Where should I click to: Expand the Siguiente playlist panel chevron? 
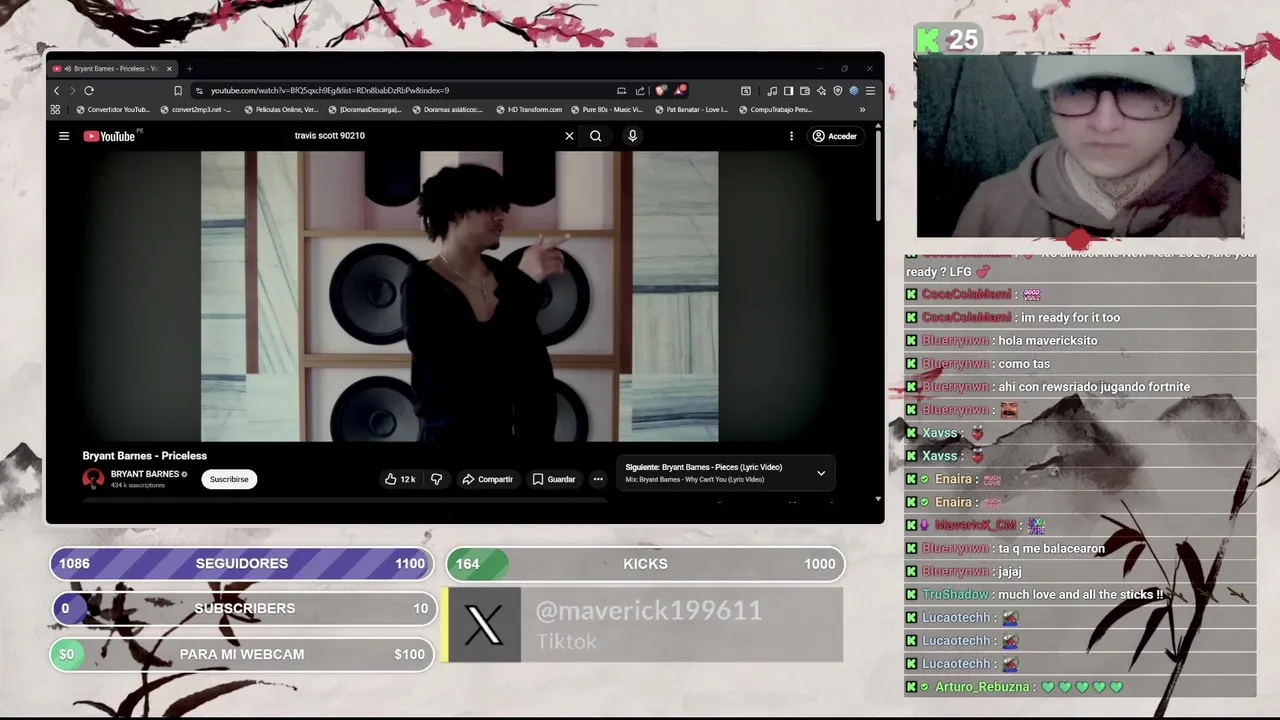(821, 473)
